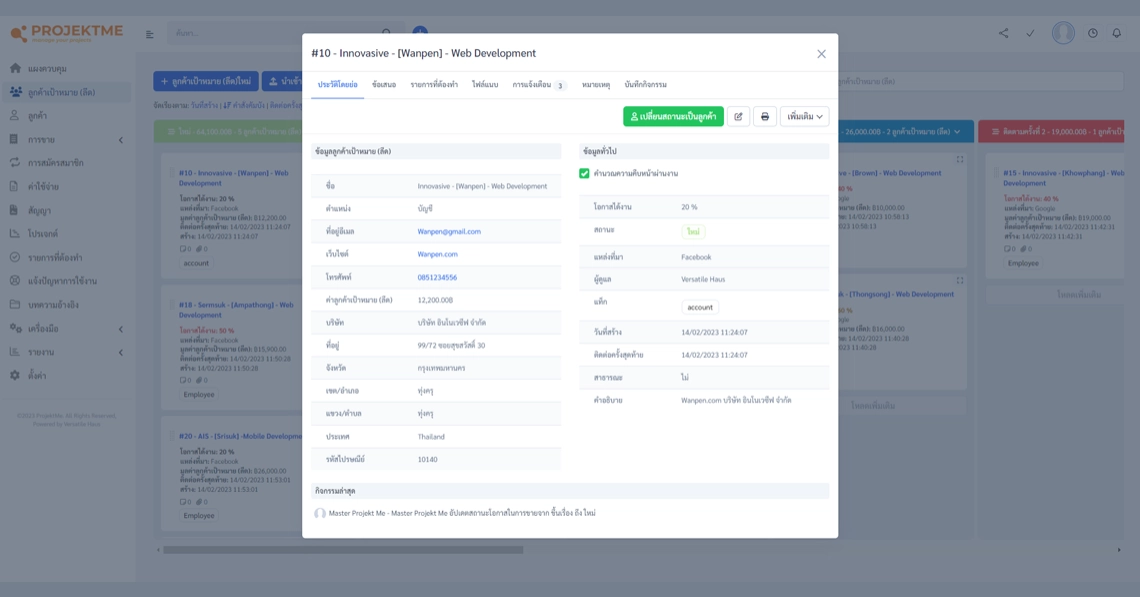This screenshot has width=1140, height=597.
Task: Click the Wanpen.com website link
Action: coord(437,255)
